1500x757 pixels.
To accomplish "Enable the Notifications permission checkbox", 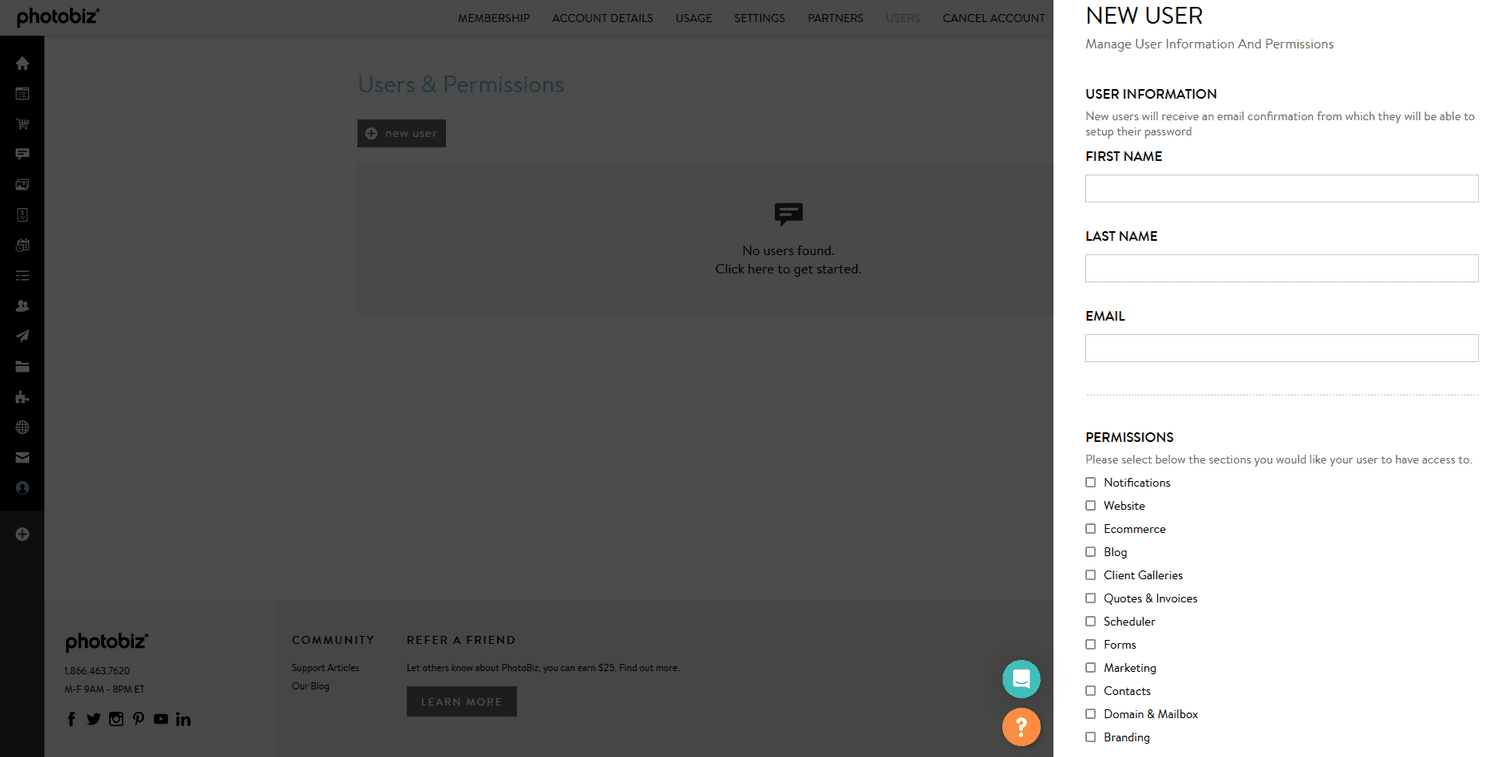I will [1090, 482].
